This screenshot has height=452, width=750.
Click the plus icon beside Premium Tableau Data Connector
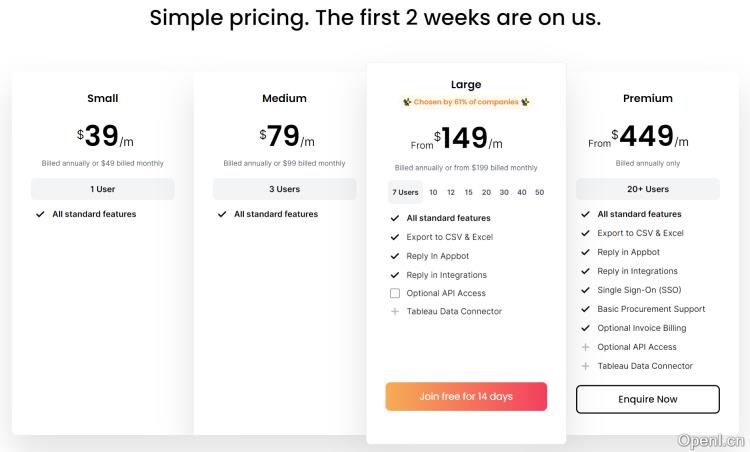pyautogui.click(x=585, y=366)
